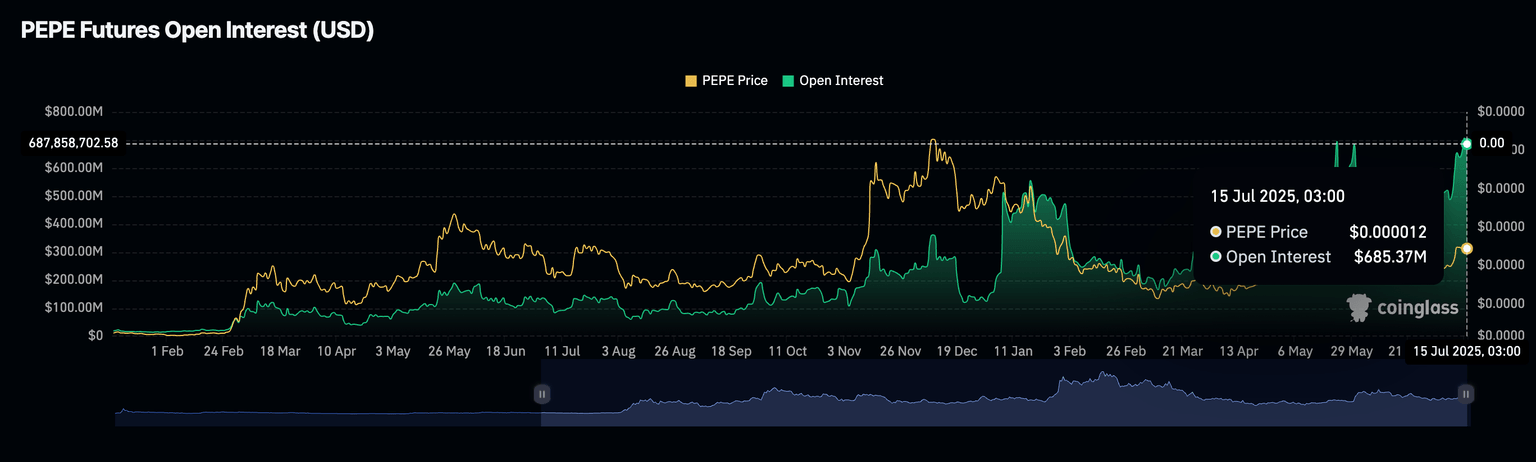Click the 687,858,702.58 crosshair value label
This screenshot has width=1536, height=462.
tap(73, 143)
